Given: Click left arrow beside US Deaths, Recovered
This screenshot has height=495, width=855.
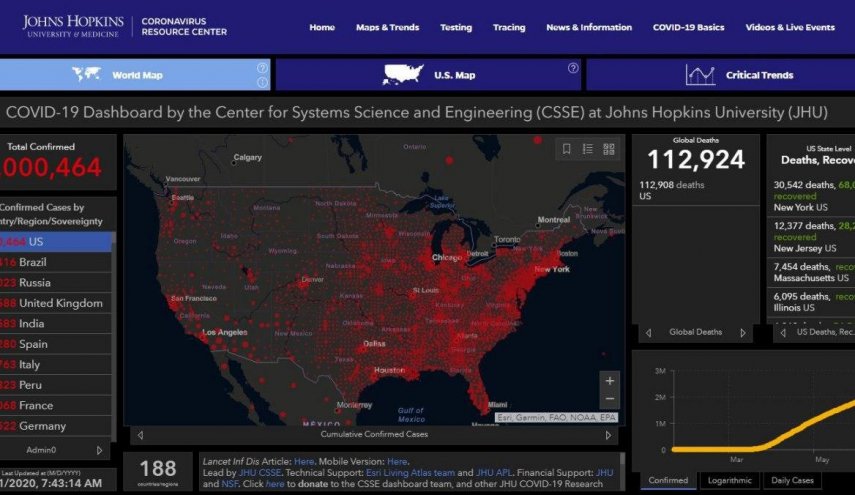Looking at the screenshot, I should (783, 333).
